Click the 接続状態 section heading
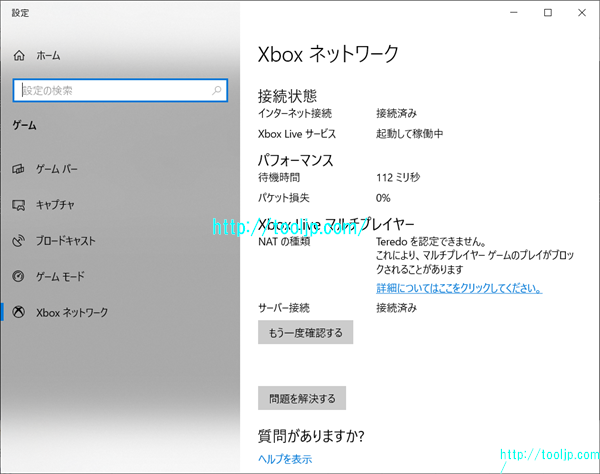Screen dimensions: 600x474 [x=287, y=96]
